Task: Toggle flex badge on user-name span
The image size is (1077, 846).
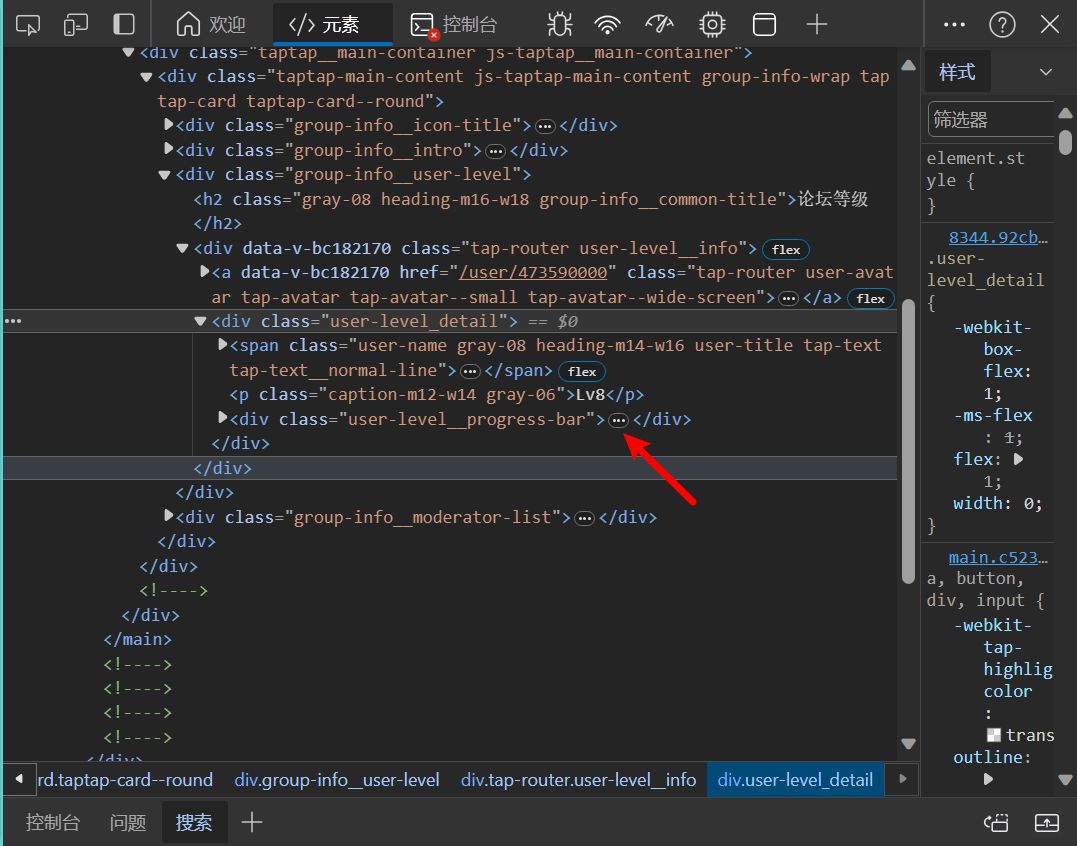Action: coord(582,371)
